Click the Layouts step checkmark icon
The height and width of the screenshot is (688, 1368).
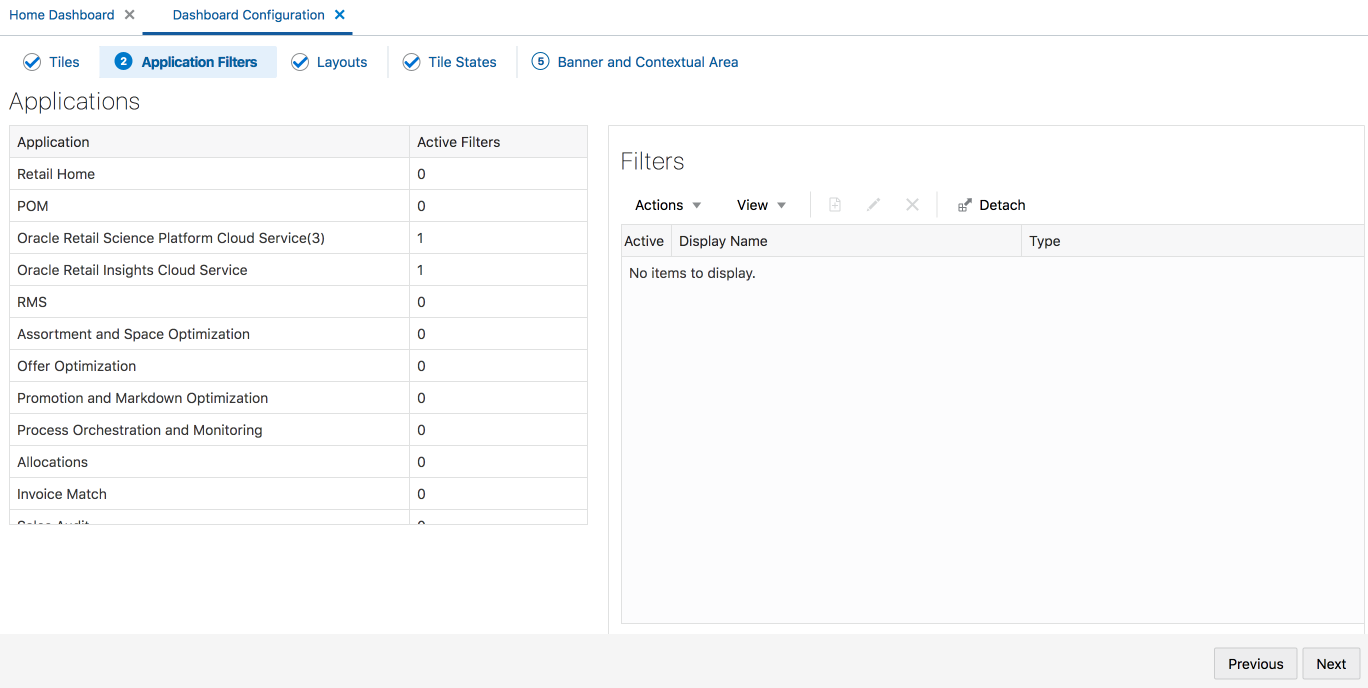click(x=299, y=62)
